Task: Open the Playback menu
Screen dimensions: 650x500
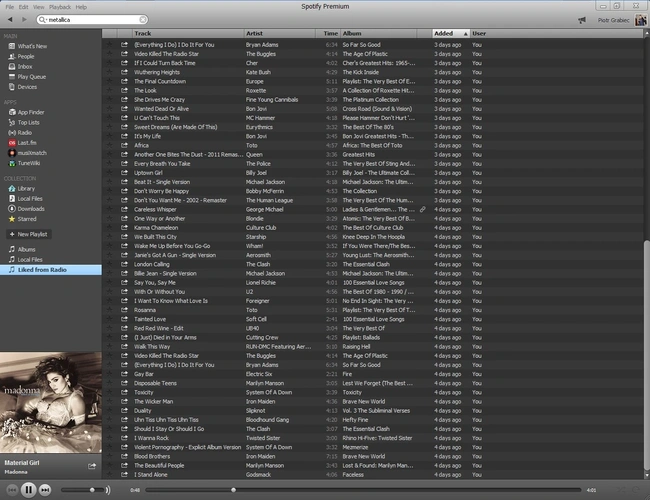Action: click(60, 7)
